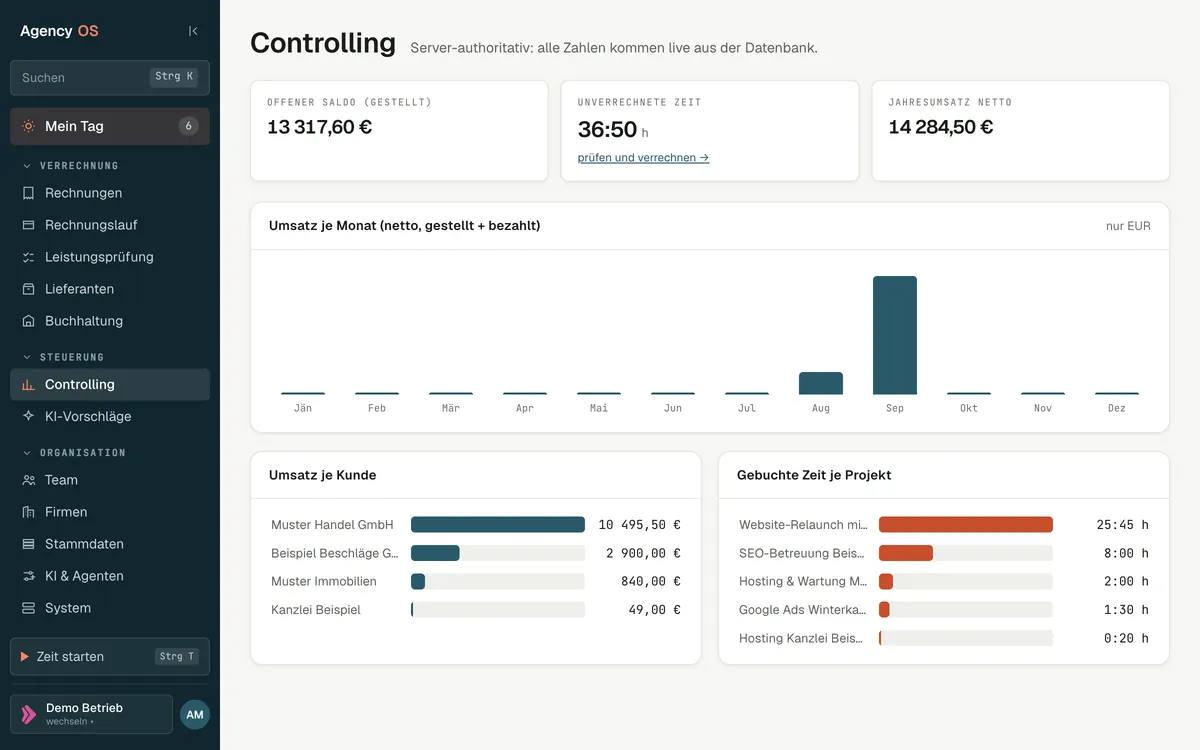Click the Kanzlei Beispiel customer row
Image resolution: width=1200 pixels, height=750 pixels.
pyautogui.click(x=476, y=610)
